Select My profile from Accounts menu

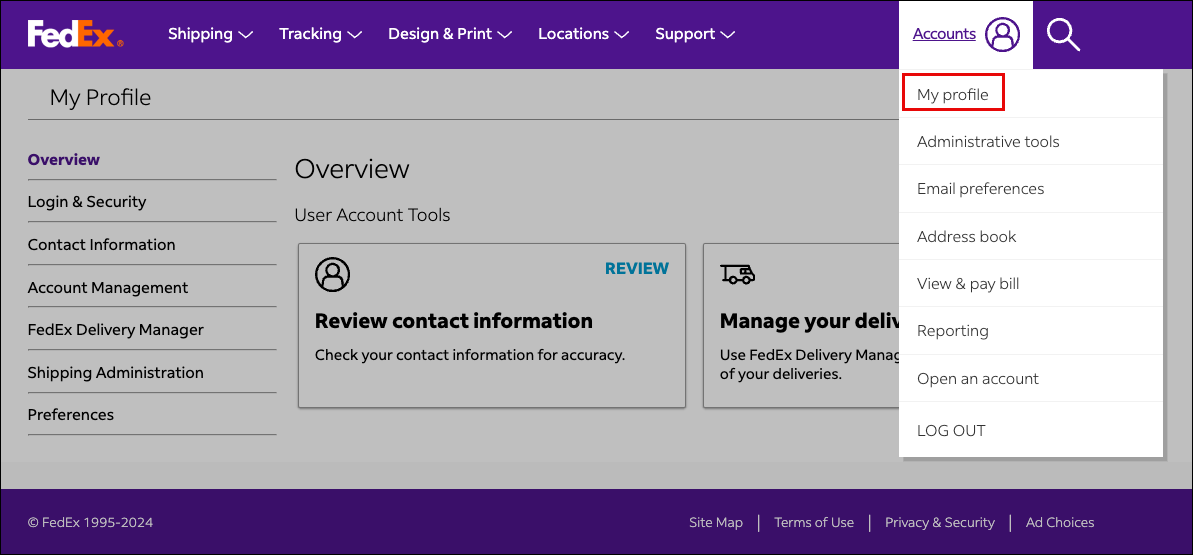click(x=952, y=94)
